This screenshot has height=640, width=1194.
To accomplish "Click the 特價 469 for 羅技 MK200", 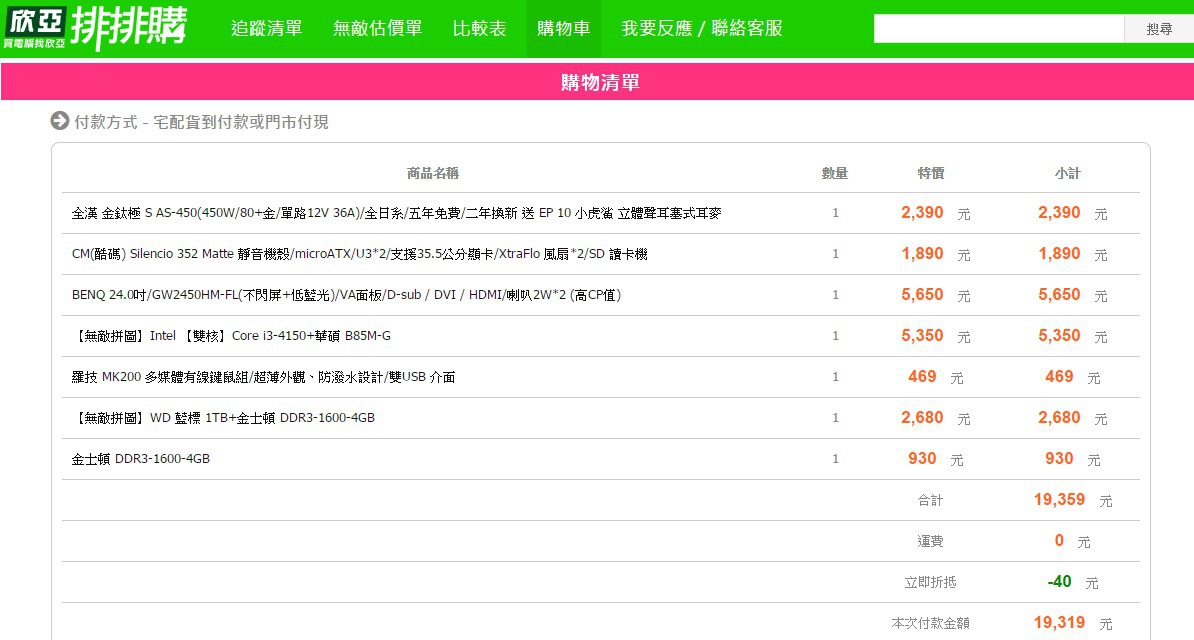I will click(x=922, y=377).
